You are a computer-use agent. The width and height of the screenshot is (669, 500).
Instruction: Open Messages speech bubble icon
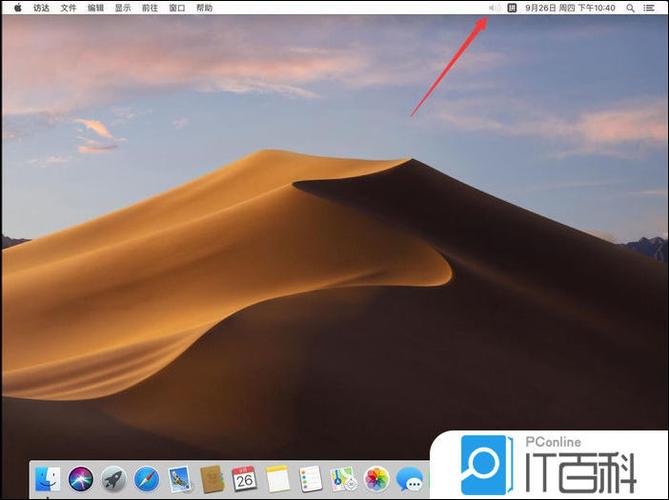pyautogui.click(x=410, y=479)
